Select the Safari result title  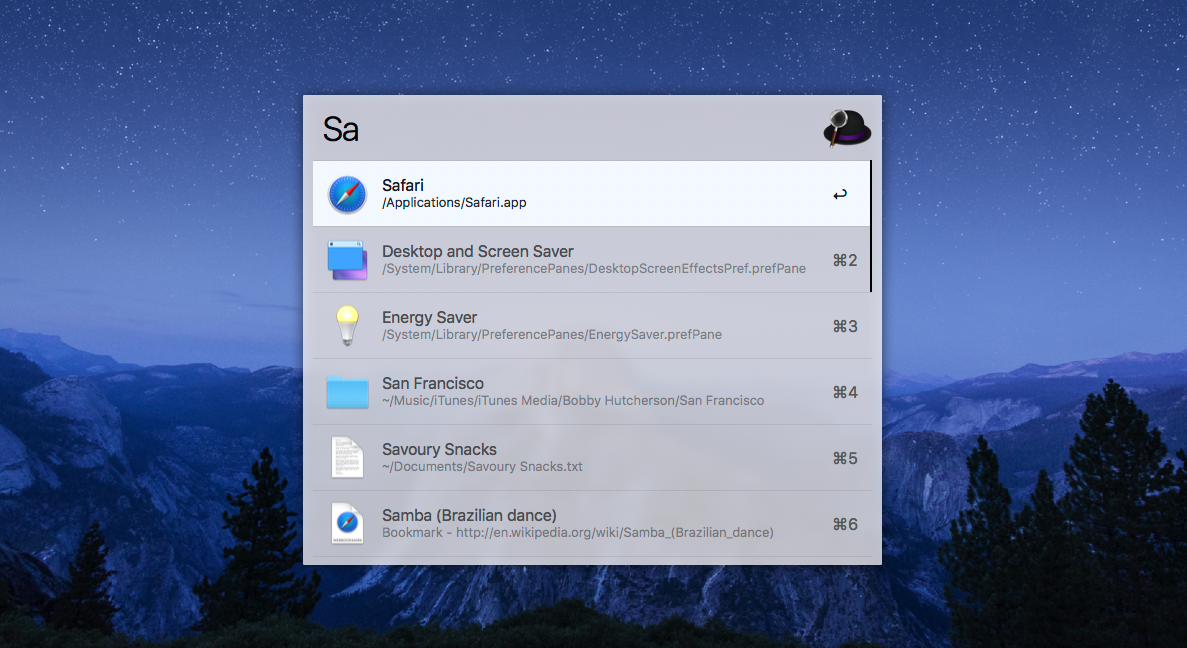[x=403, y=185]
